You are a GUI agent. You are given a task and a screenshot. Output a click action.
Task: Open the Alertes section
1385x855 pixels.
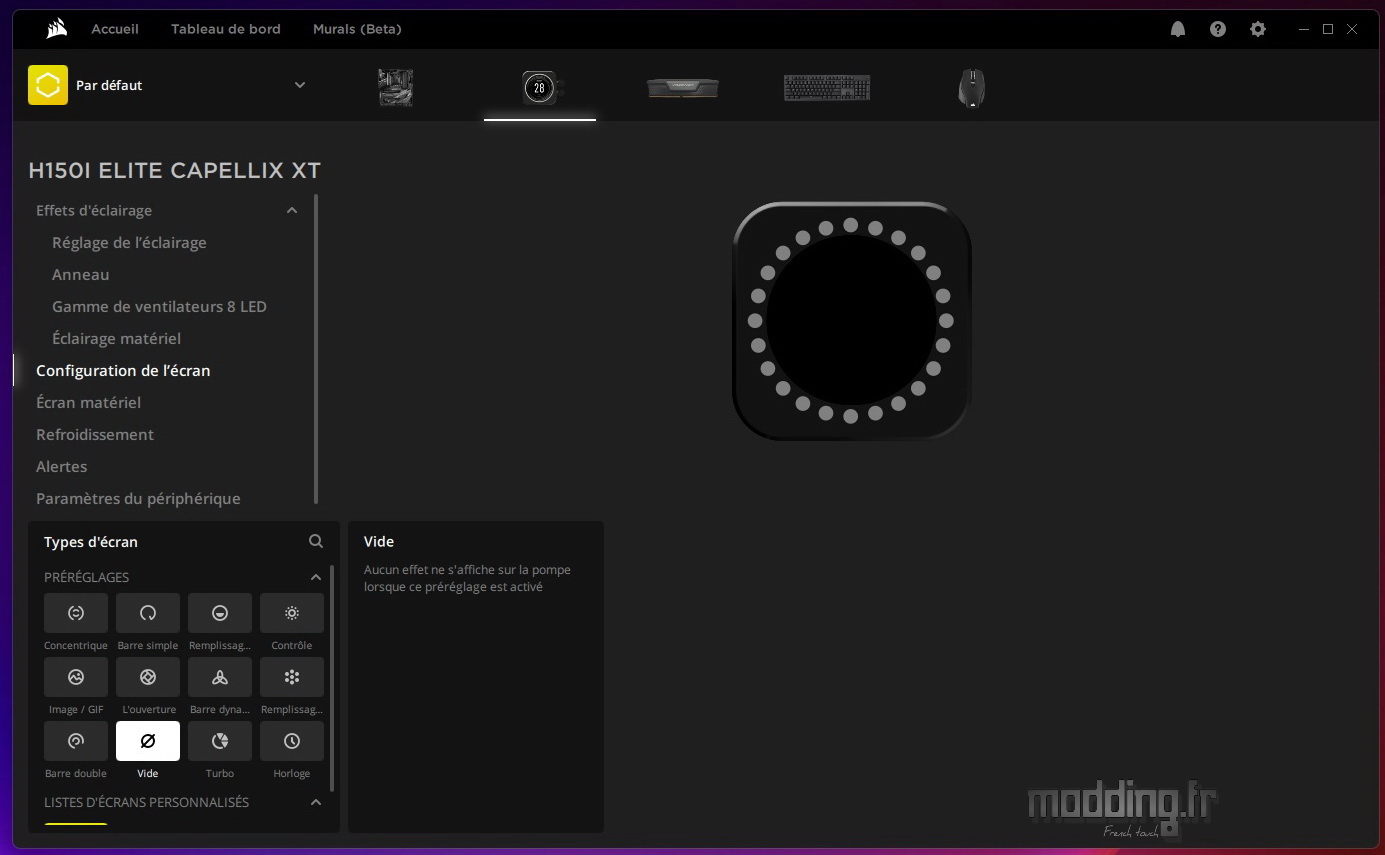tap(61, 466)
